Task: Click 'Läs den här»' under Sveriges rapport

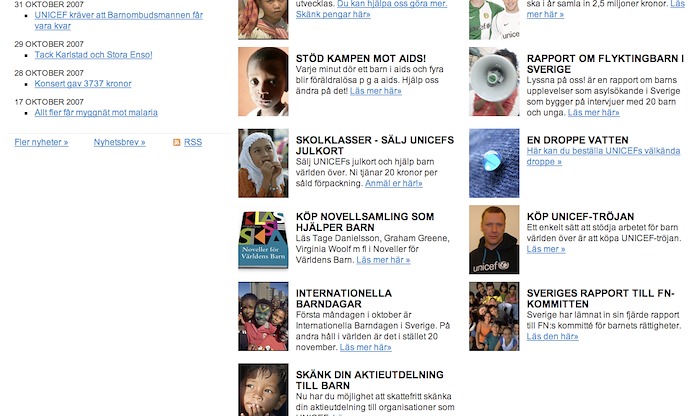Action: pyautogui.click(x=552, y=337)
